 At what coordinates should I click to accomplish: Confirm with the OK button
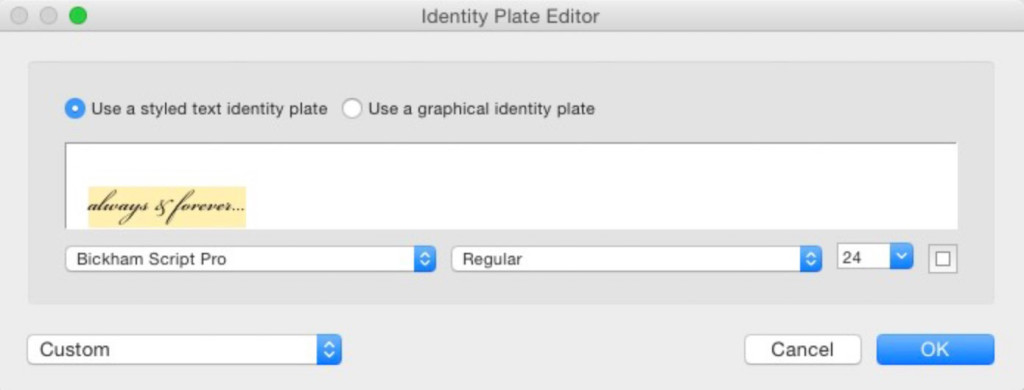(935, 349)
